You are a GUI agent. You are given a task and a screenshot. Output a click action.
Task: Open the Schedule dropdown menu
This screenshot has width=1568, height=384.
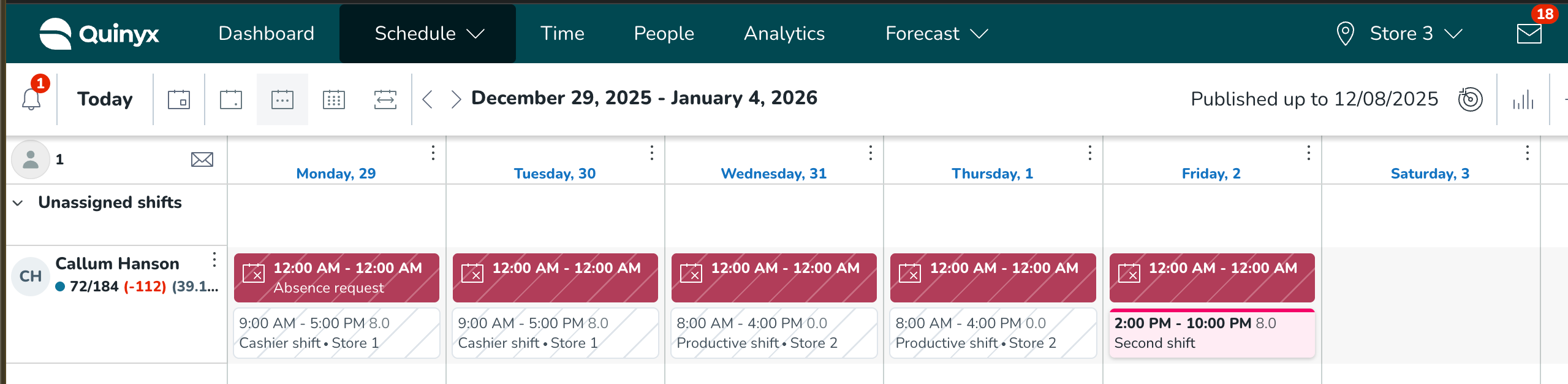point(428,34)
